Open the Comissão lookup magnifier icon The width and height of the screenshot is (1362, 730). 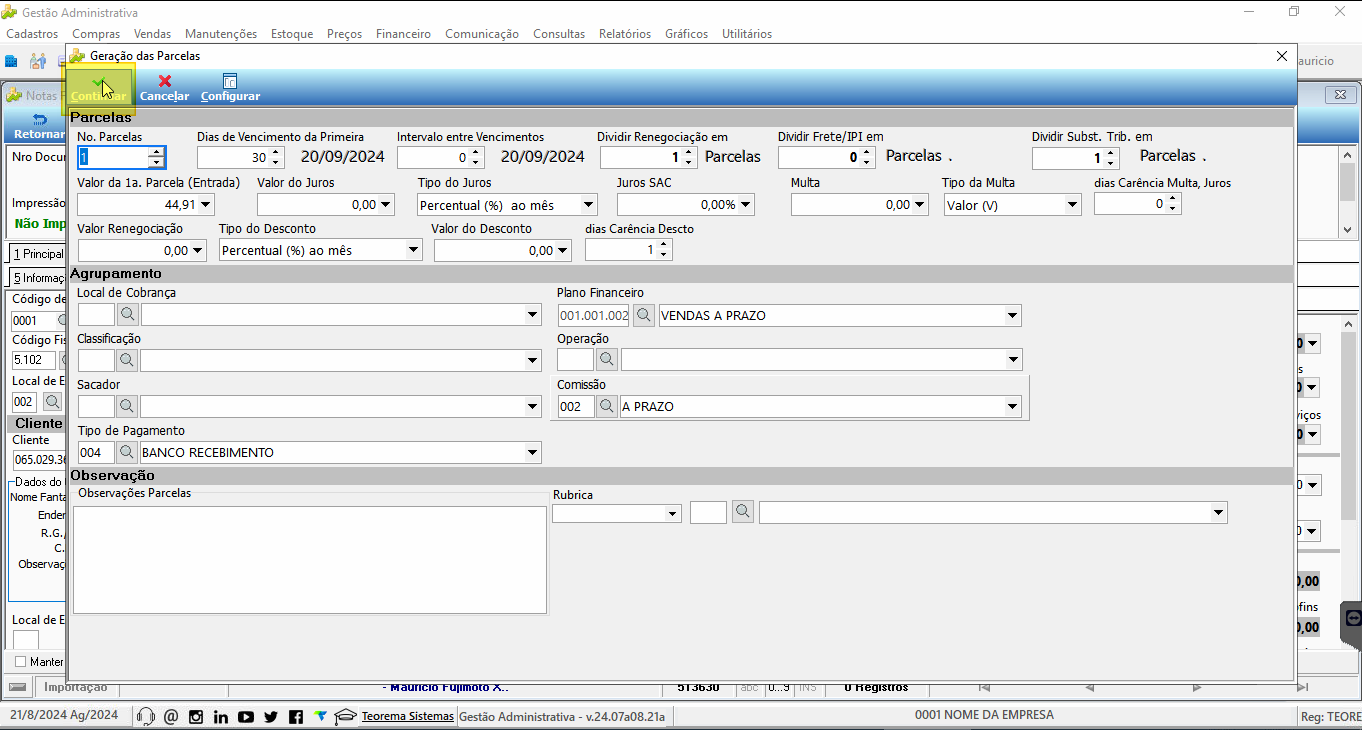(607, 407)
